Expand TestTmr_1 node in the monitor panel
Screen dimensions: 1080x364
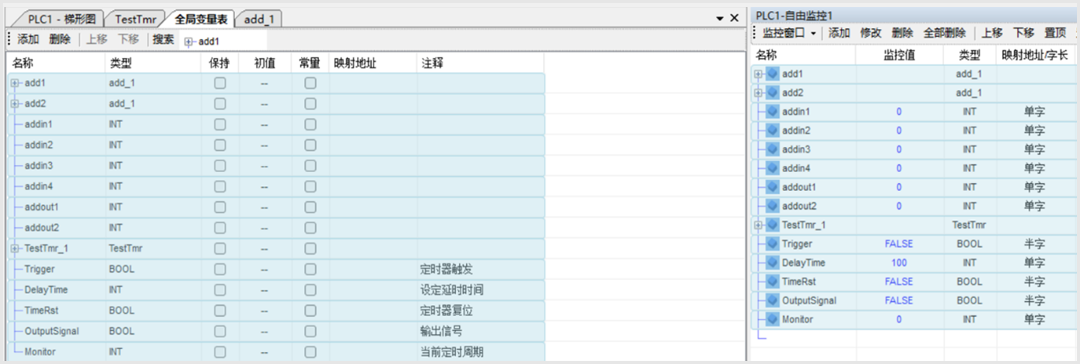click(759, 225)
